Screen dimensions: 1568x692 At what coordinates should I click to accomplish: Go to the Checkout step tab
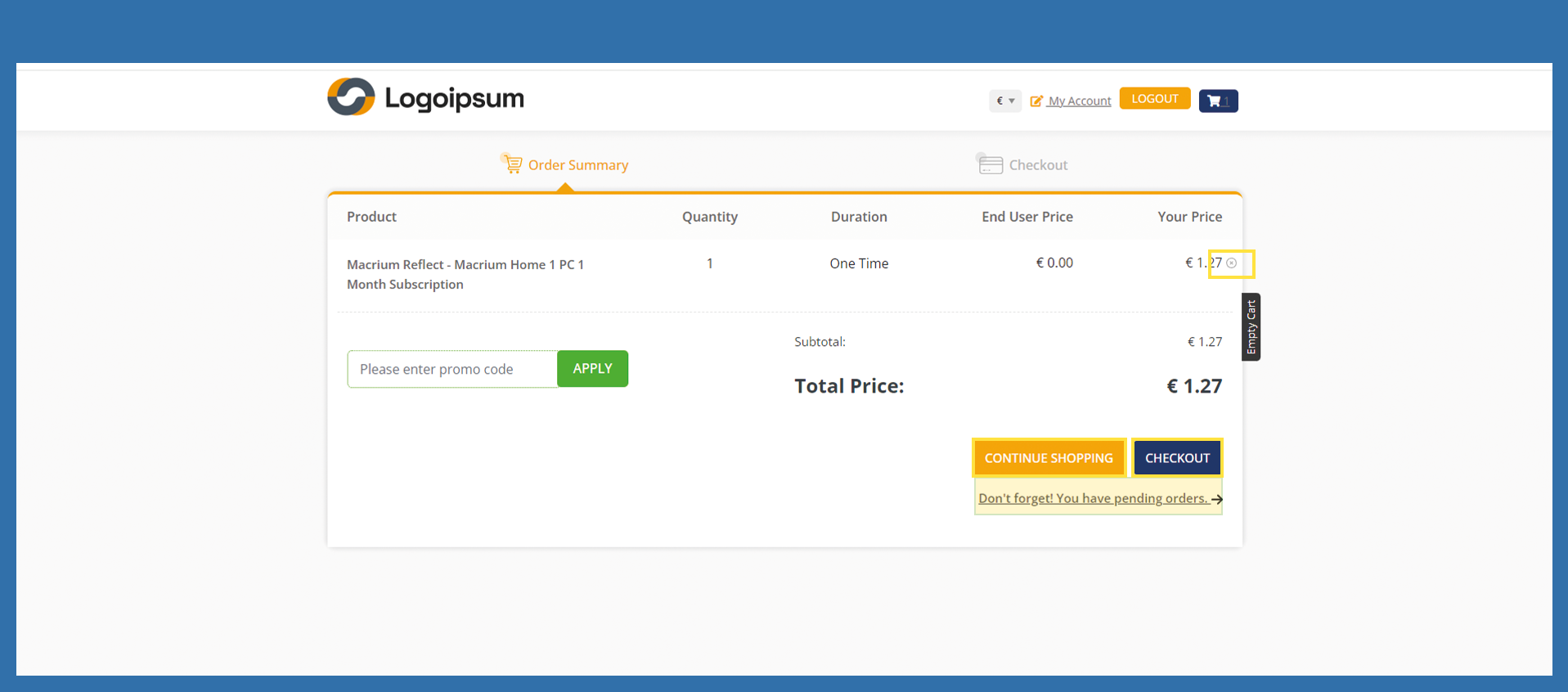1037,165
